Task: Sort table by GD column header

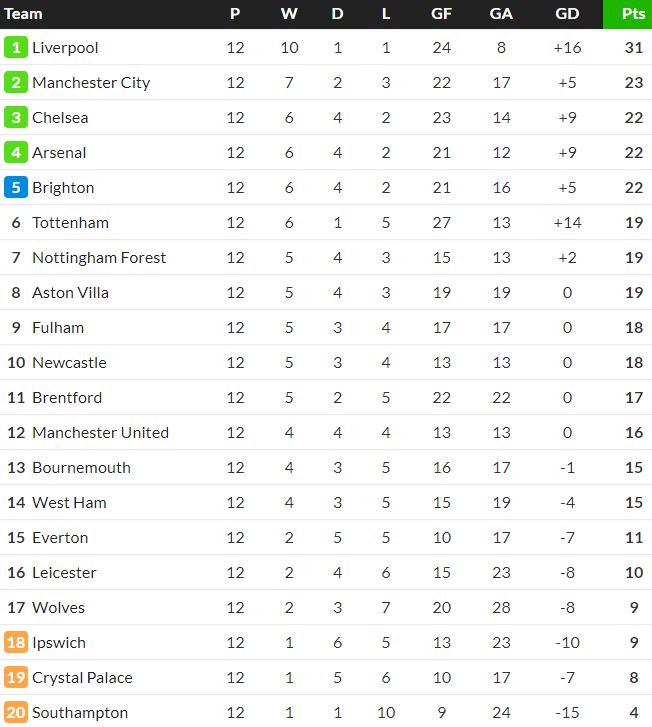Action: click(x=567, y=14)
